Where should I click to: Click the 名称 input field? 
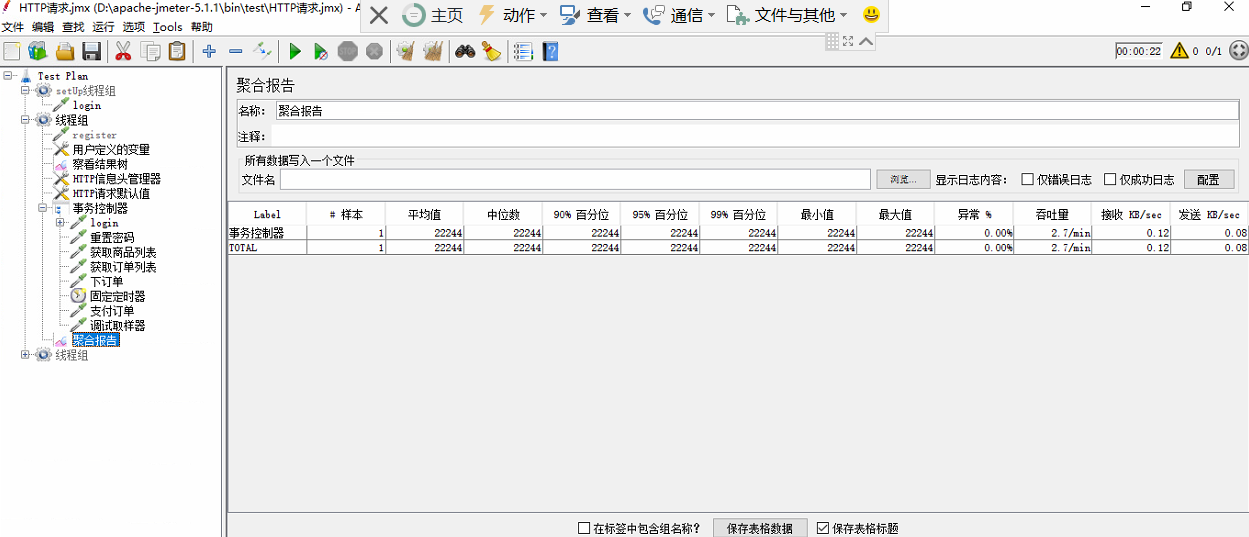[756, 111]
